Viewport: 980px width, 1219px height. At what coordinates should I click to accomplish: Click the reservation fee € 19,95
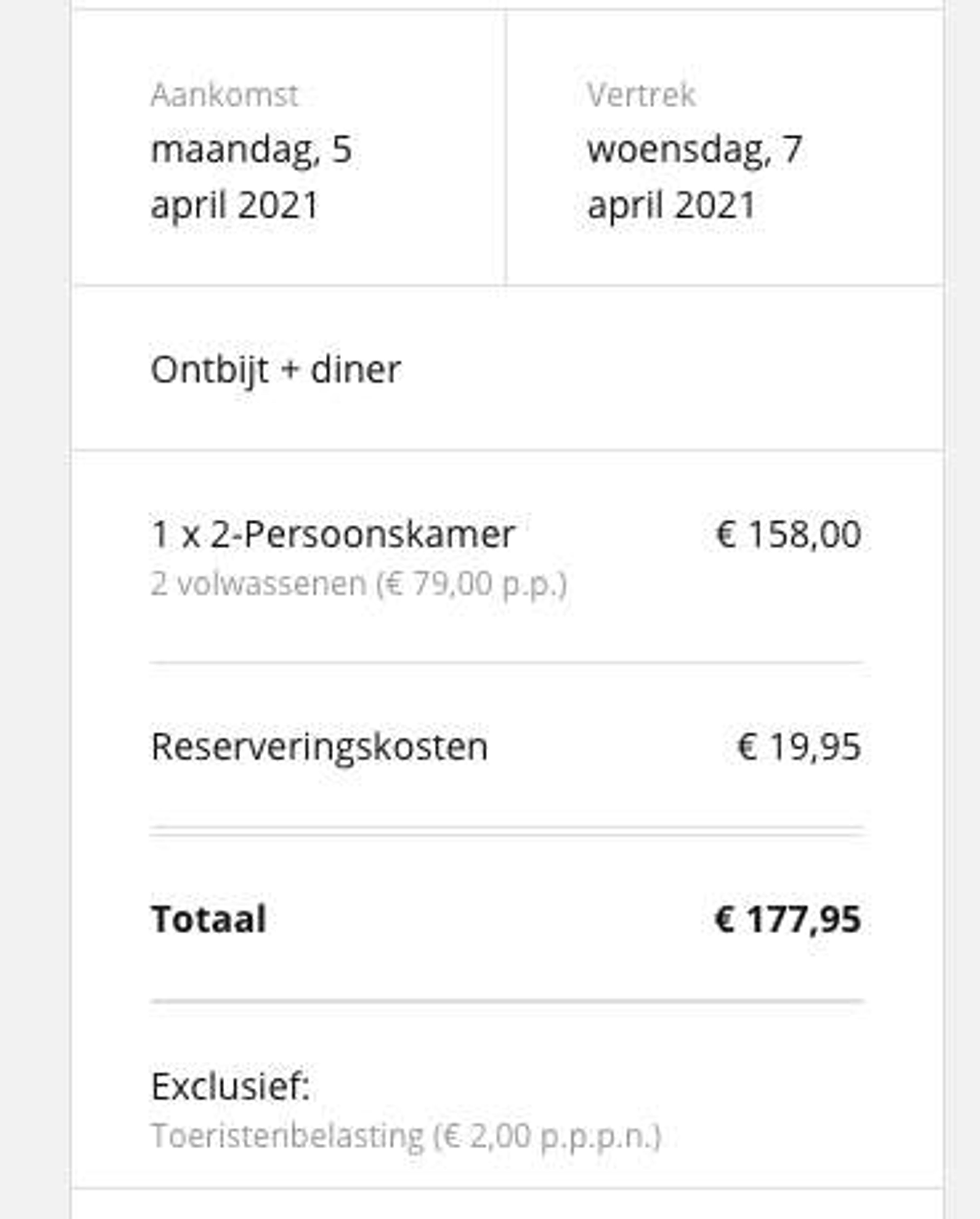click(799, 747)
